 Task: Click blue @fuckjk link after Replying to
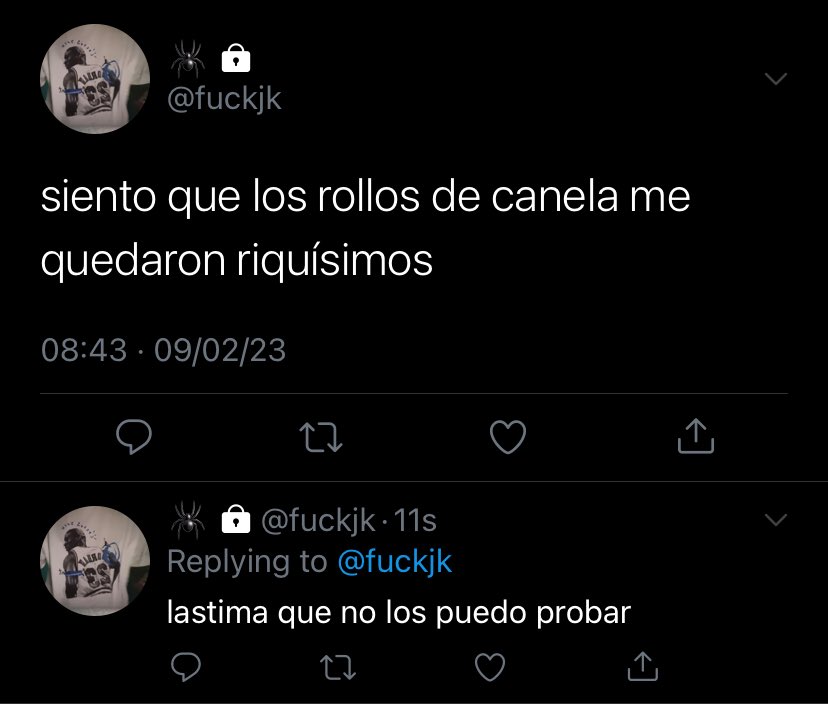click(394, 561)
